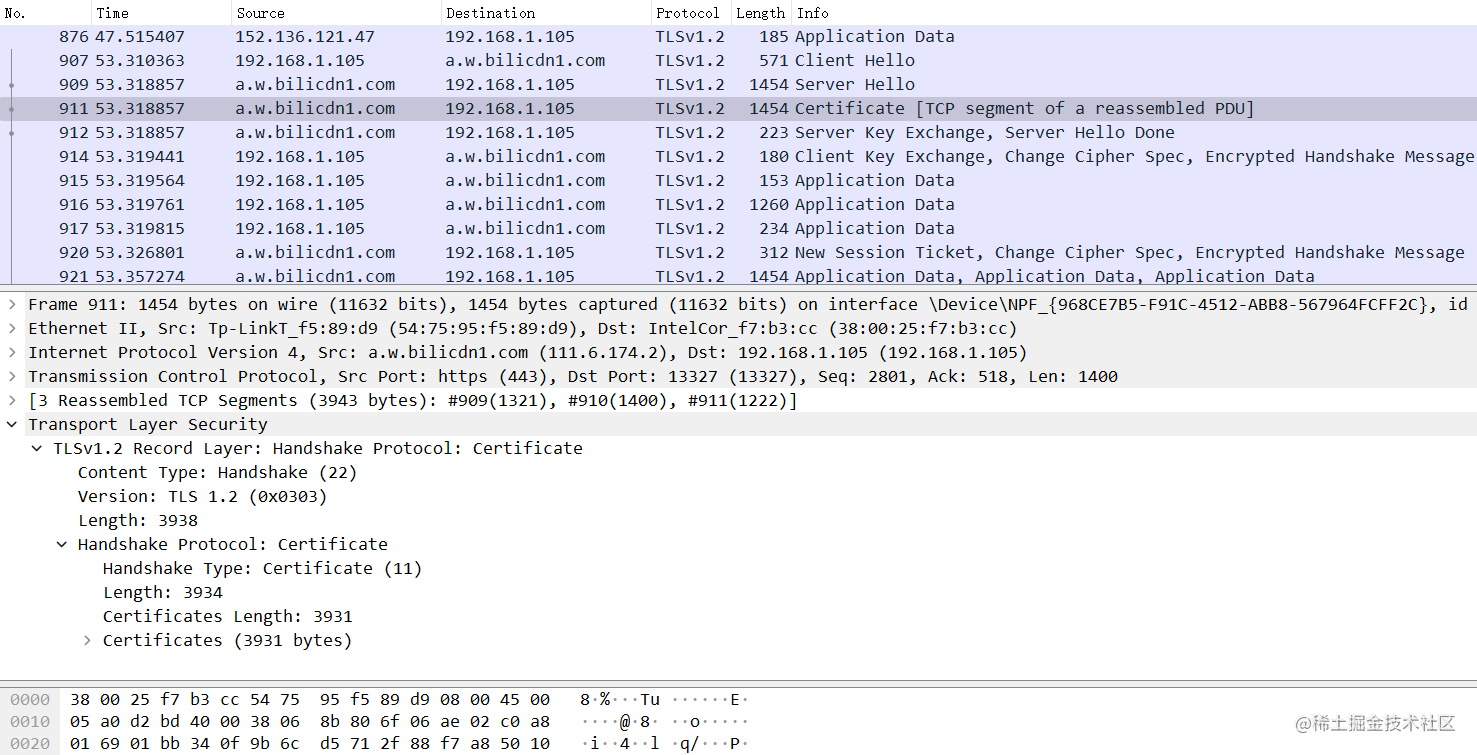Screen dimensions: 1477x755
Task: Select the Length: 3934 field
Action: tap(163, 592)
